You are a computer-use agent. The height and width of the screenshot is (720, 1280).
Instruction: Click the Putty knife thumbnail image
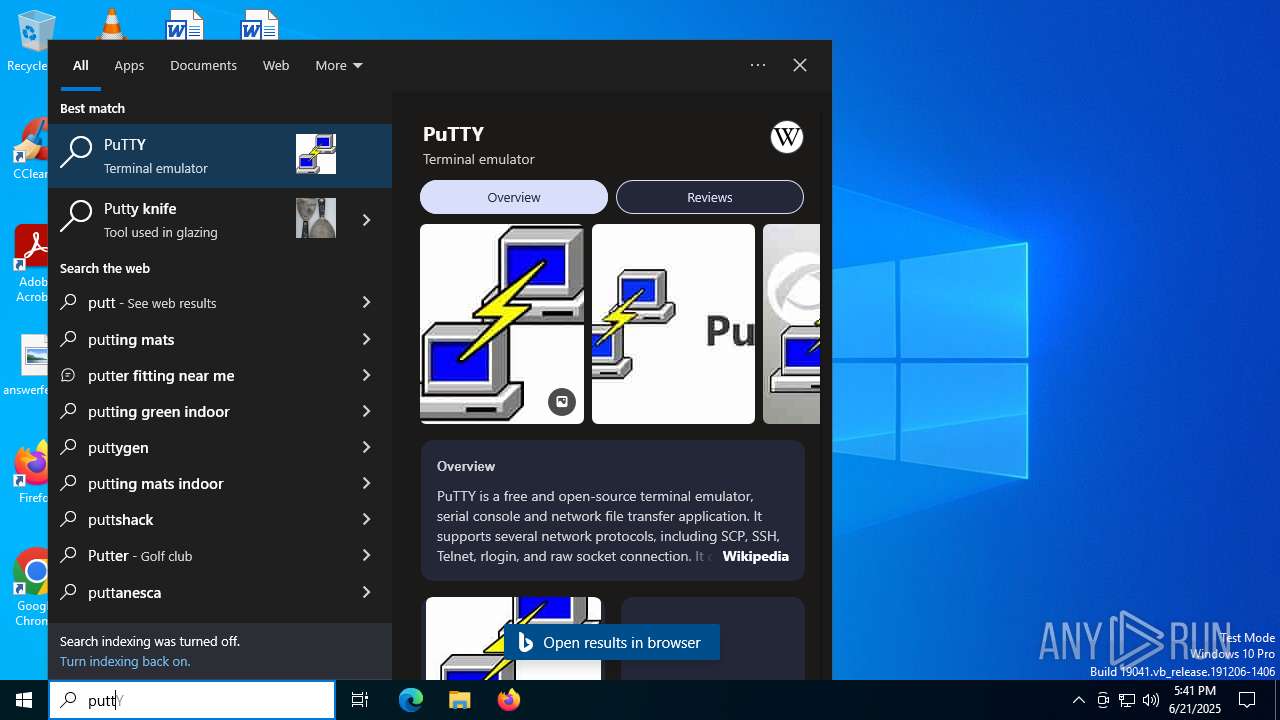click(316, 218)
